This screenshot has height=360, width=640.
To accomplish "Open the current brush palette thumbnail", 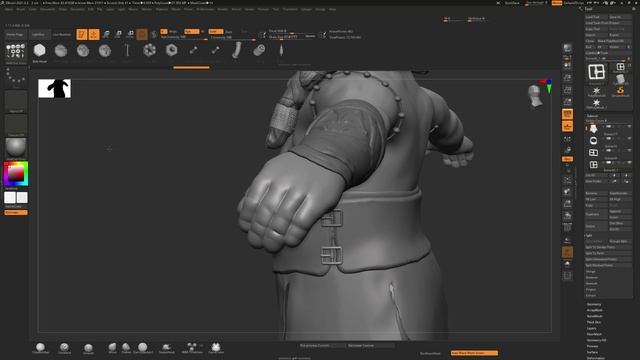I will click(16, 52).
